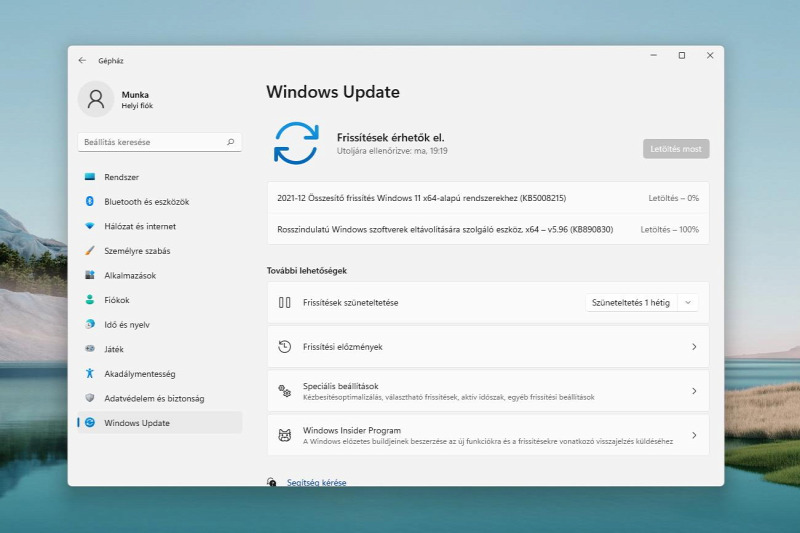The height and width of the screenshot is (533, 800).
Task: Click the "Letöltés – 100%" status
Action: point(669,230)
